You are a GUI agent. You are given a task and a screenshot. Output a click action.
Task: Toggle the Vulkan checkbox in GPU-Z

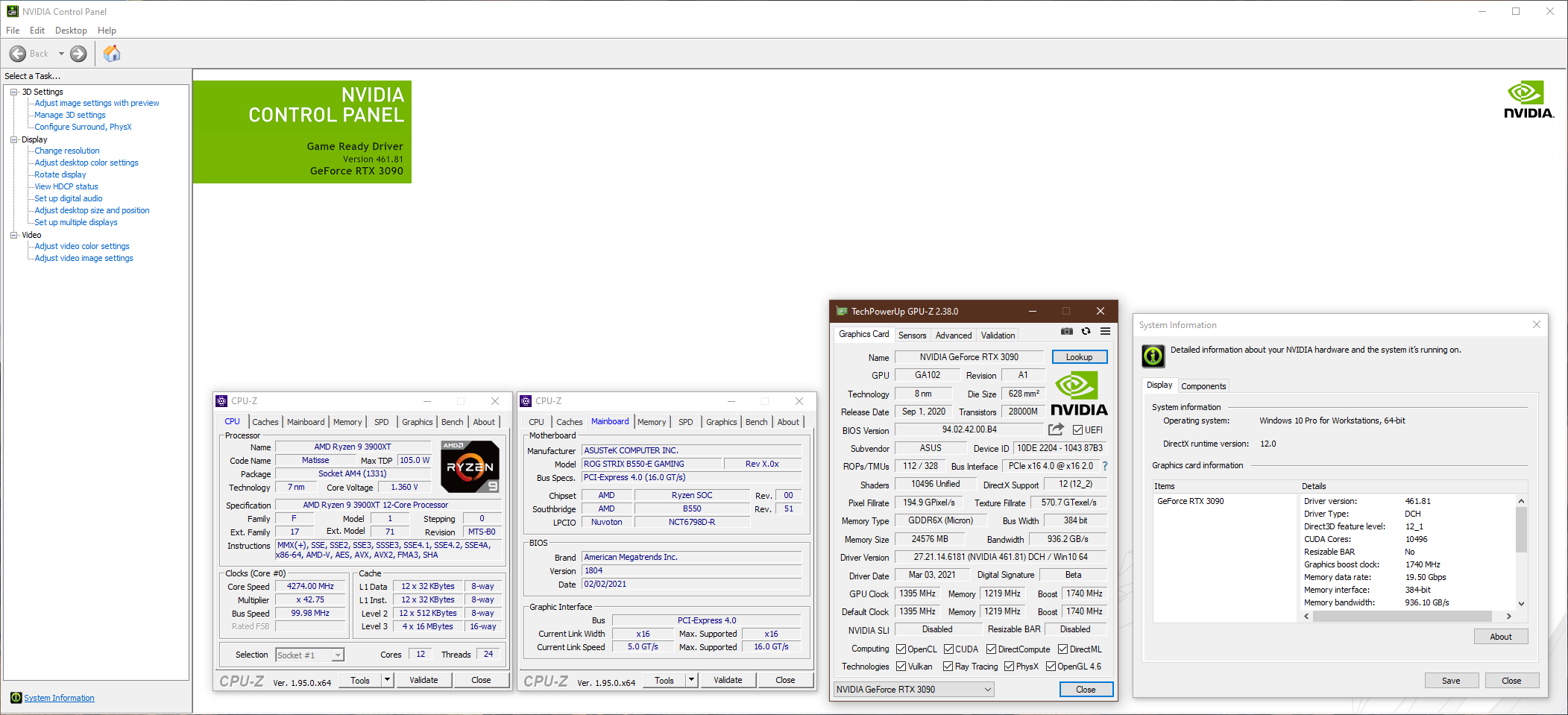[901, 667]
